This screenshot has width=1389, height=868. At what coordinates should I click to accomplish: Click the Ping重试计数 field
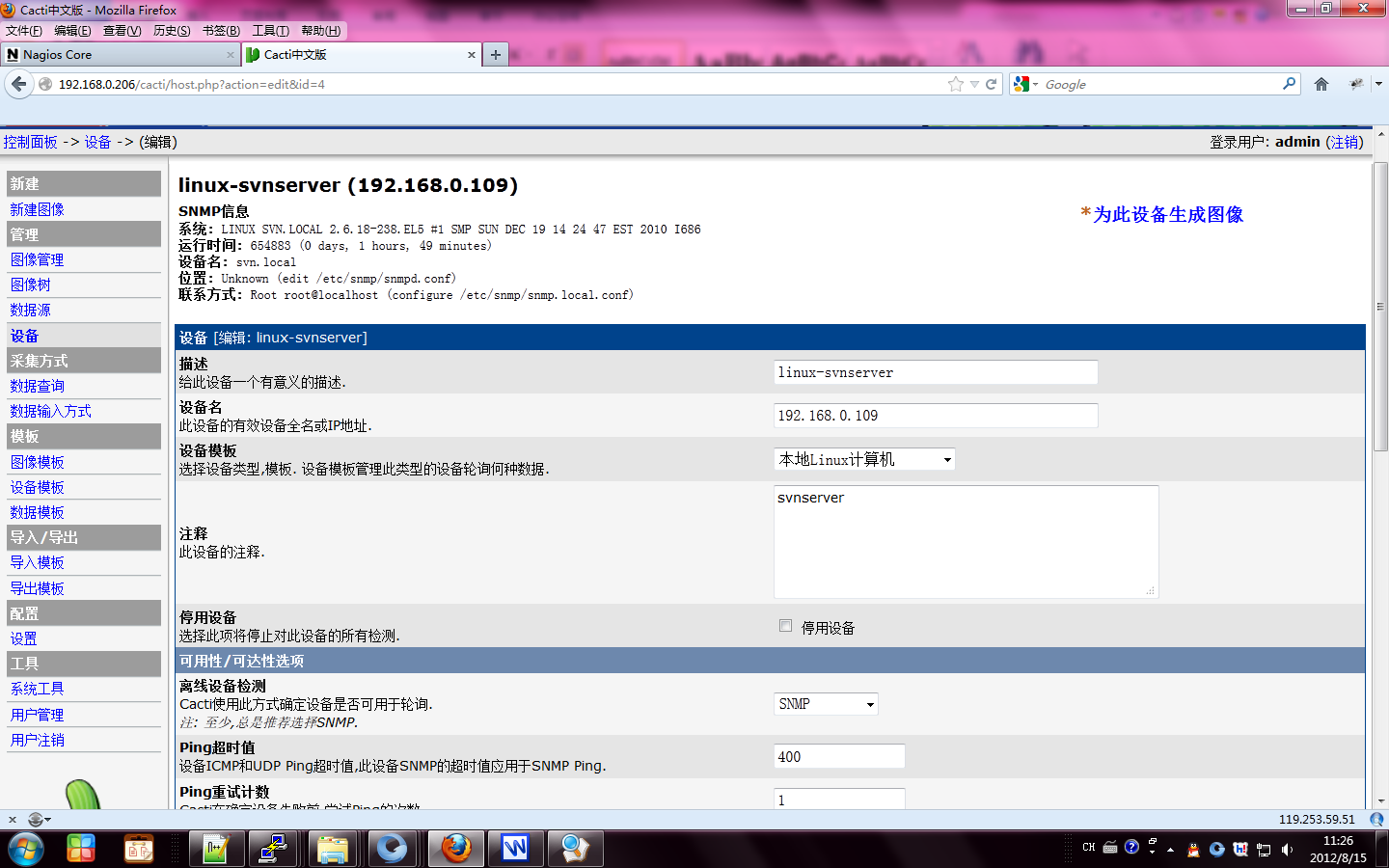[x=839, y=800]
